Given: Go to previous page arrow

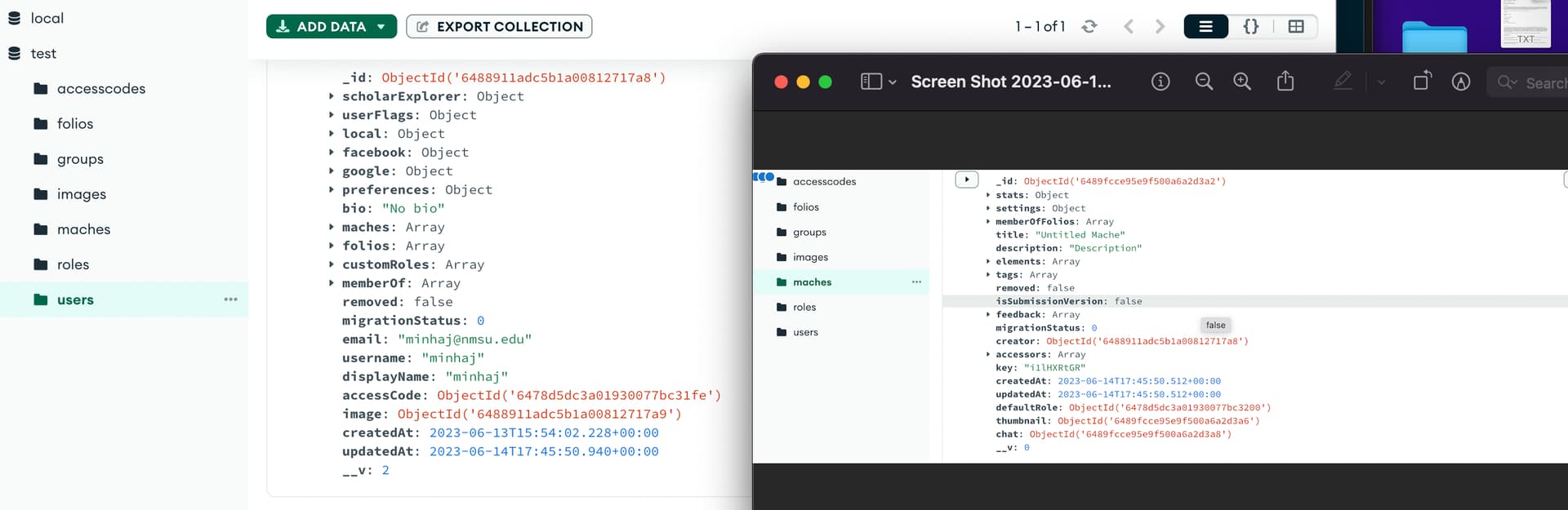Looking at the screenshot, I should pos(1129,27).
